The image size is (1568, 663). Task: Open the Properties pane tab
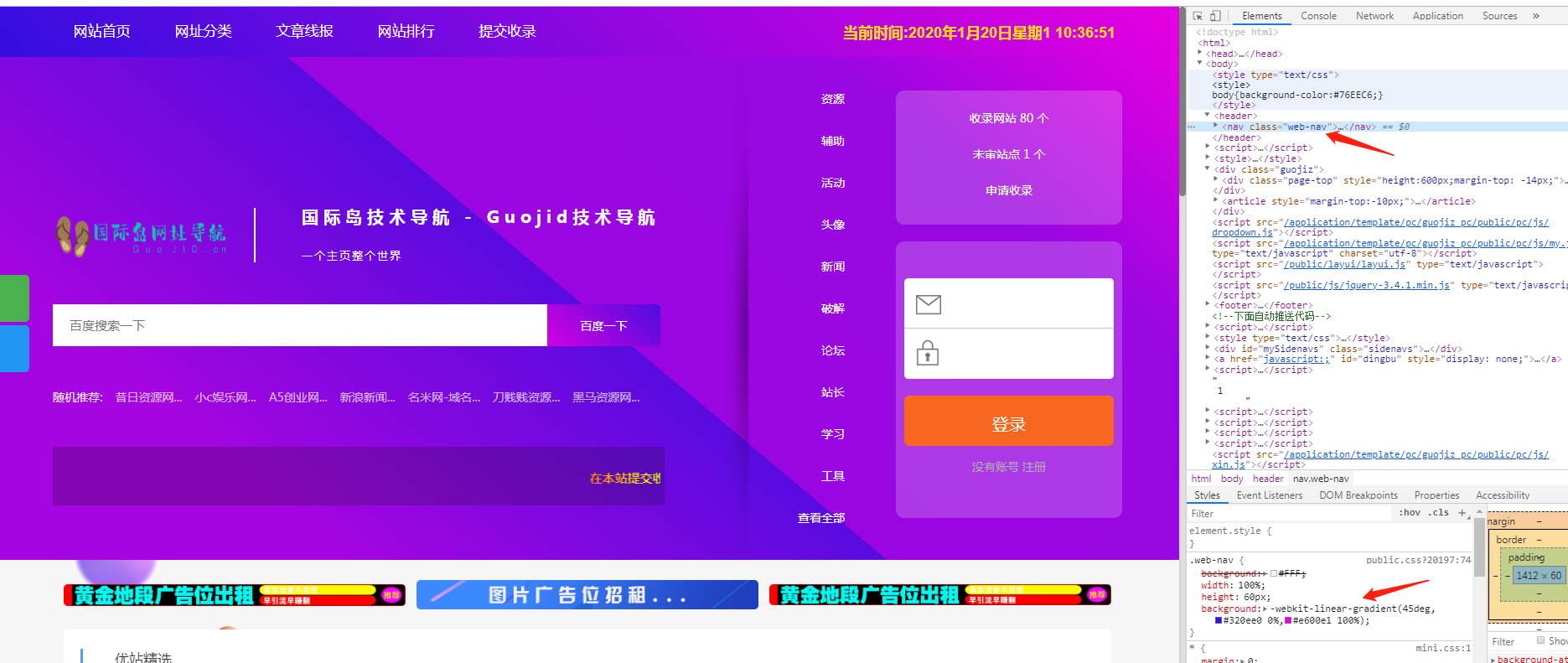1436,495
